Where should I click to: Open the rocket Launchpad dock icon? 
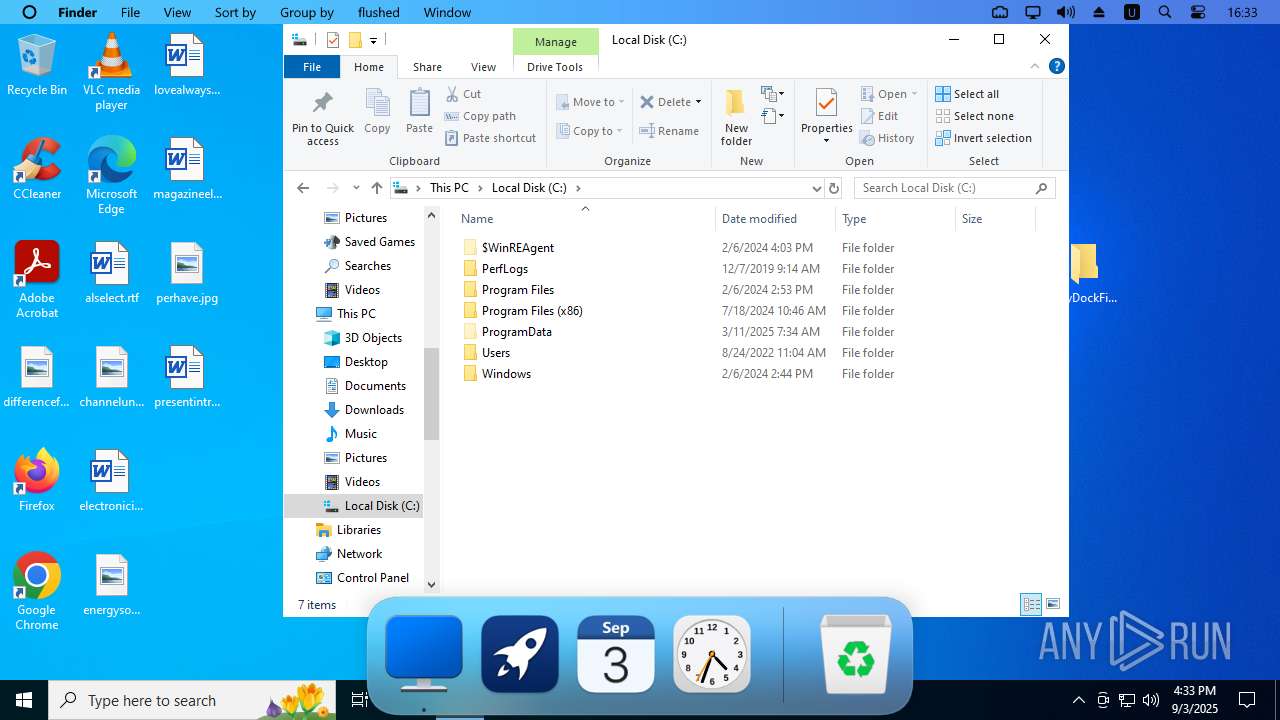click(520, 655)
